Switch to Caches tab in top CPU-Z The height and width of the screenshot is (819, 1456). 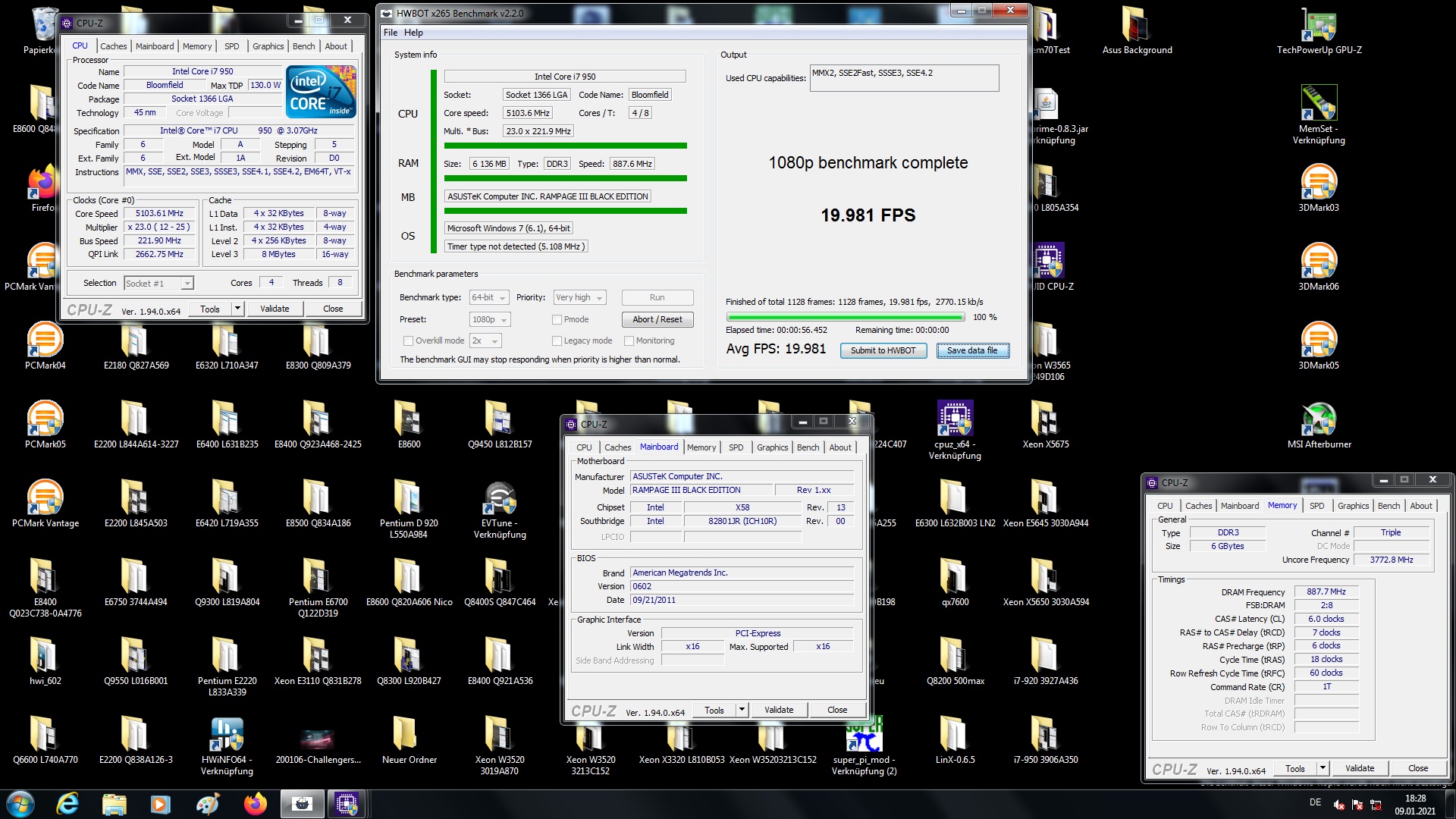pyautogui.click(x=114, y=46)
